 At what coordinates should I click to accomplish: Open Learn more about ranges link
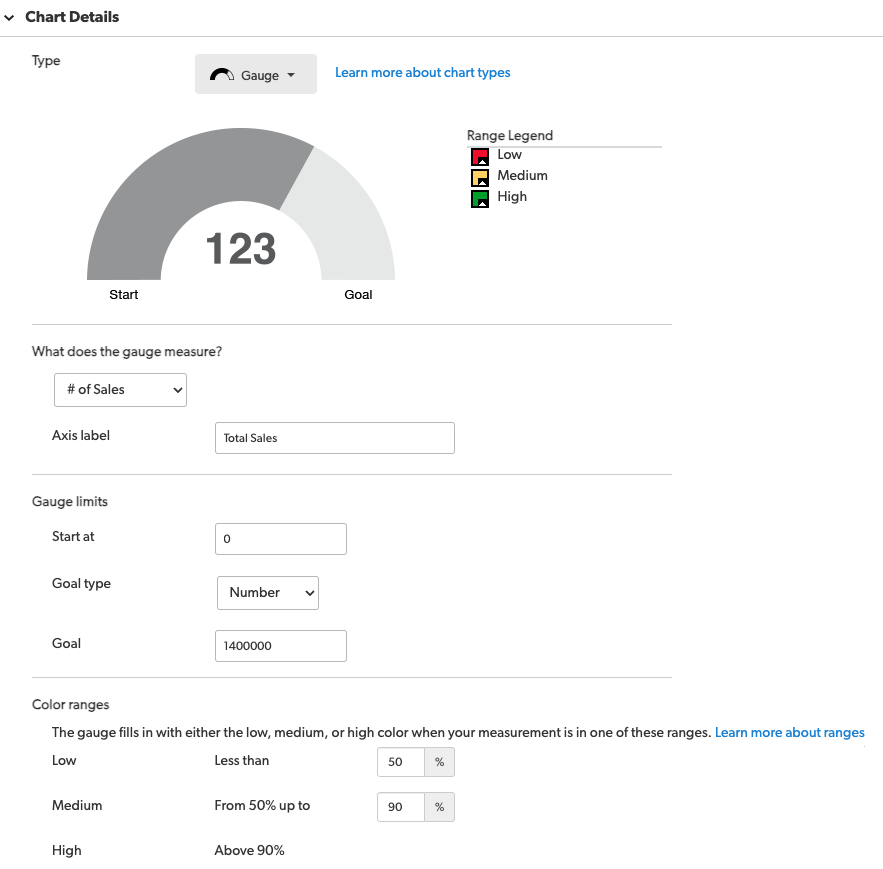point(790,733)
